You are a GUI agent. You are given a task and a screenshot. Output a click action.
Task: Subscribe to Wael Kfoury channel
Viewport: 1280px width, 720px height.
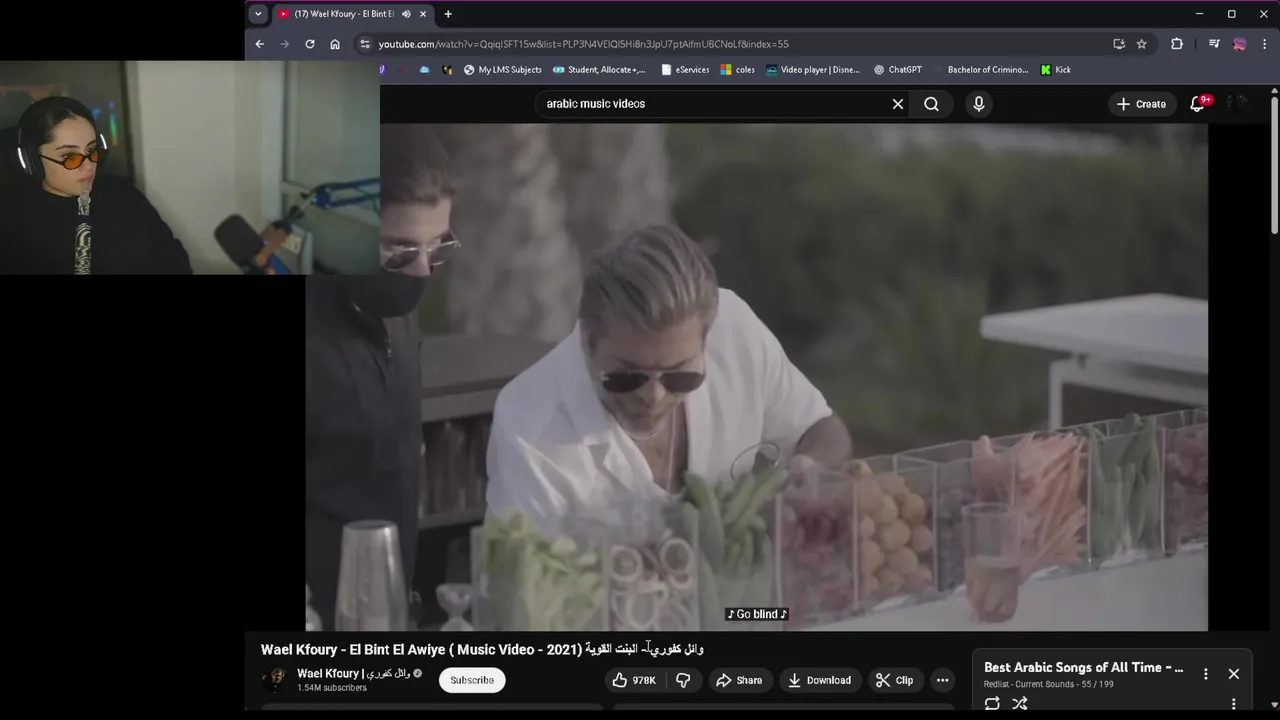(472, 680)
